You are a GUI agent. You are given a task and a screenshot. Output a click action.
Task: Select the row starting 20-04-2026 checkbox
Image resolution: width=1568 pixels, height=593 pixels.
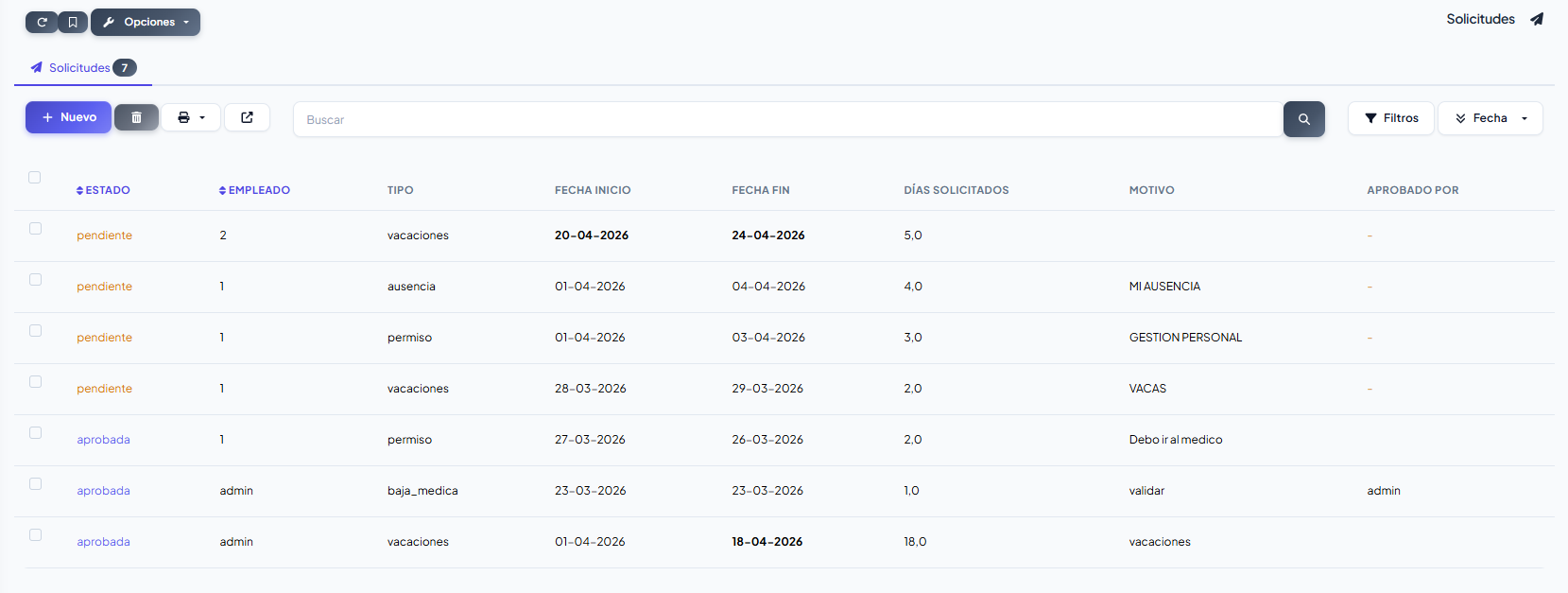(x=35, y=228)
